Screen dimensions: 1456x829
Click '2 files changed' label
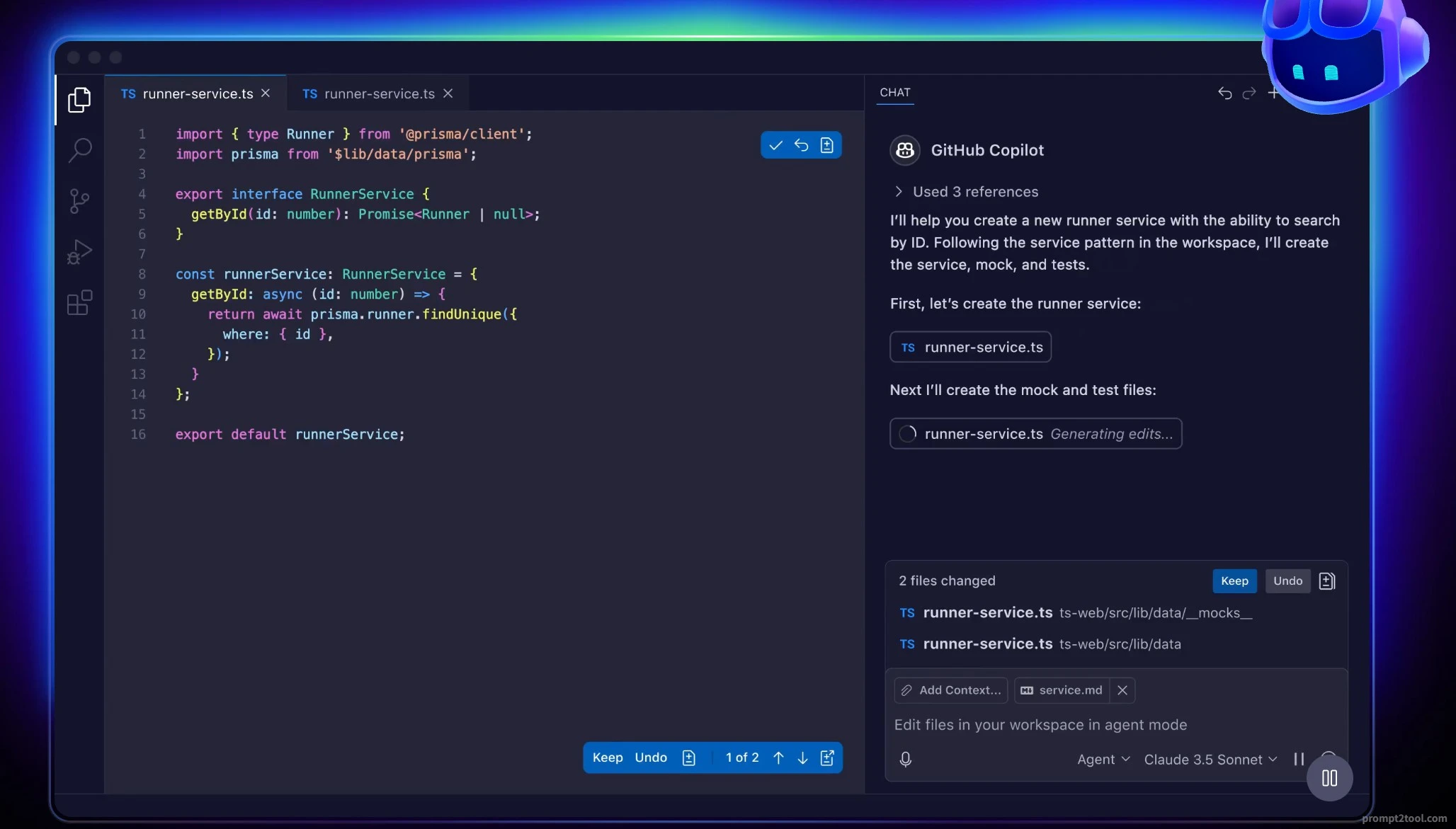[947, 581]
